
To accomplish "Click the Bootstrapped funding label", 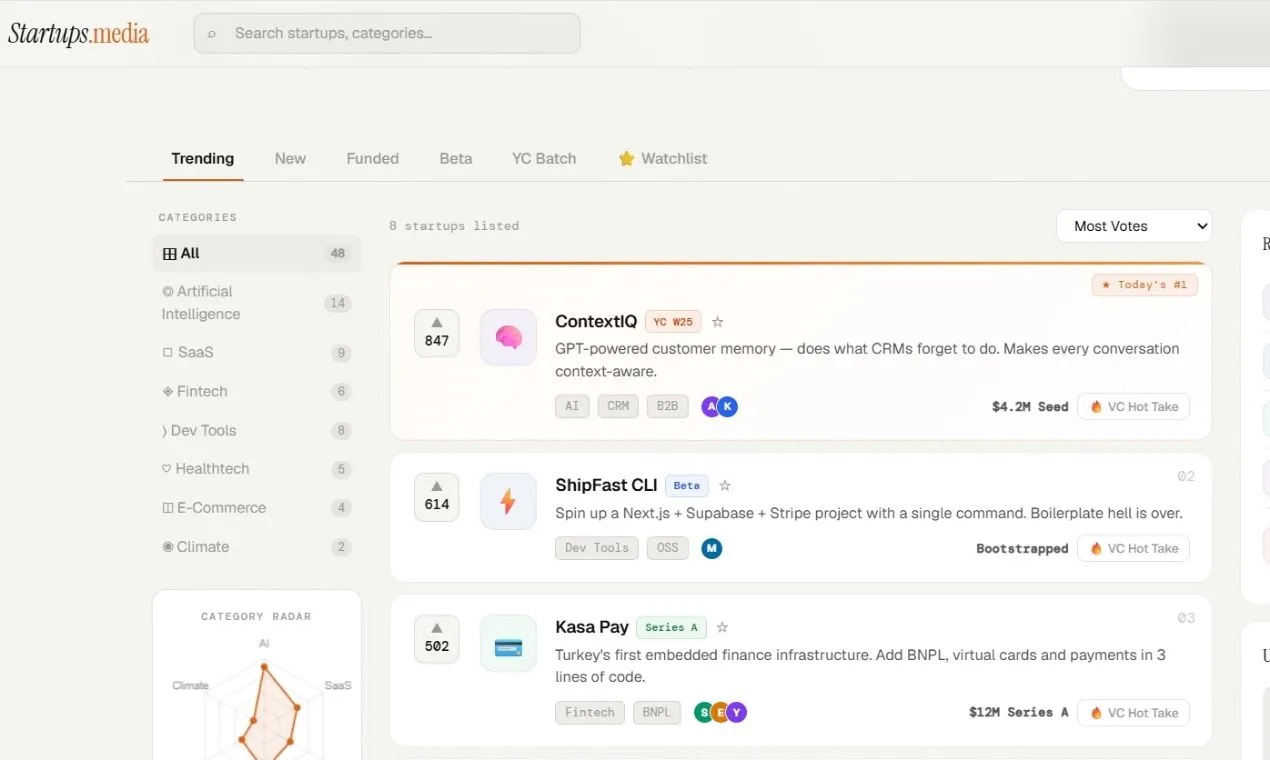I will (x=1022, y=549).
